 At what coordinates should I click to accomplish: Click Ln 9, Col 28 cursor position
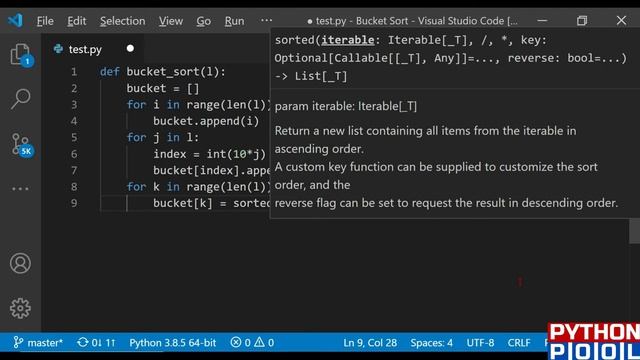pos(370,342)
